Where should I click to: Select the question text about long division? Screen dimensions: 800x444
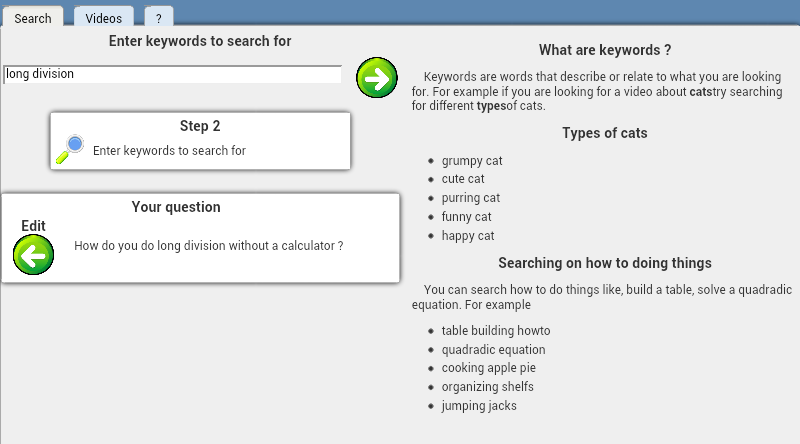coord(209,245)
